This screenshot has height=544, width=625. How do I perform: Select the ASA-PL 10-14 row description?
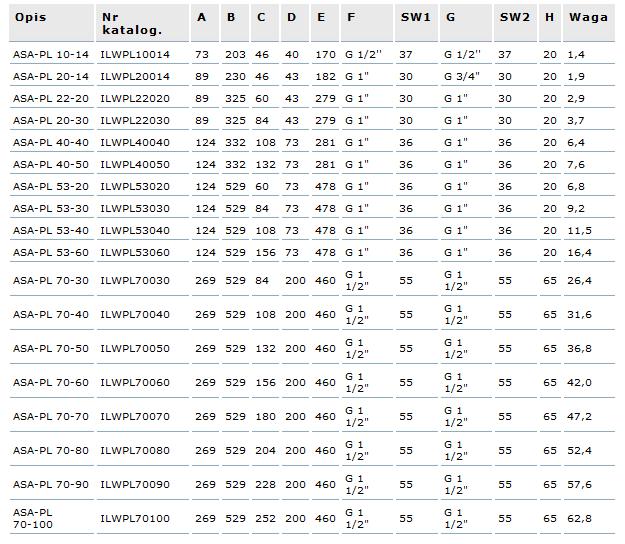click(51, 55)
